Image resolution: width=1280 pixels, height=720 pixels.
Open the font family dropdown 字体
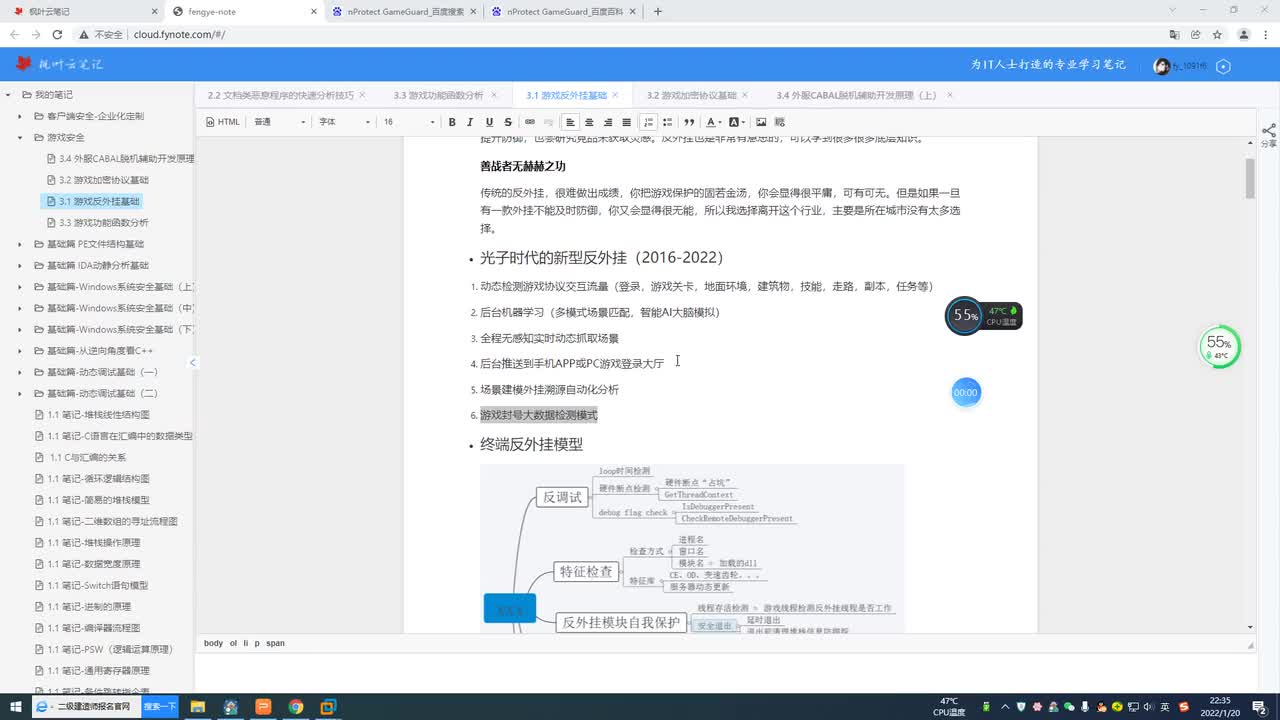click(x=344, y=122)
